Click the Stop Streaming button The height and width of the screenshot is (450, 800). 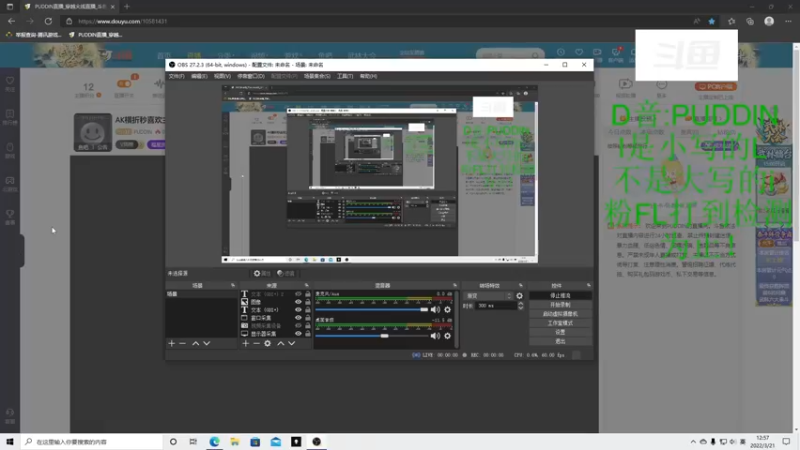(560, 296)
